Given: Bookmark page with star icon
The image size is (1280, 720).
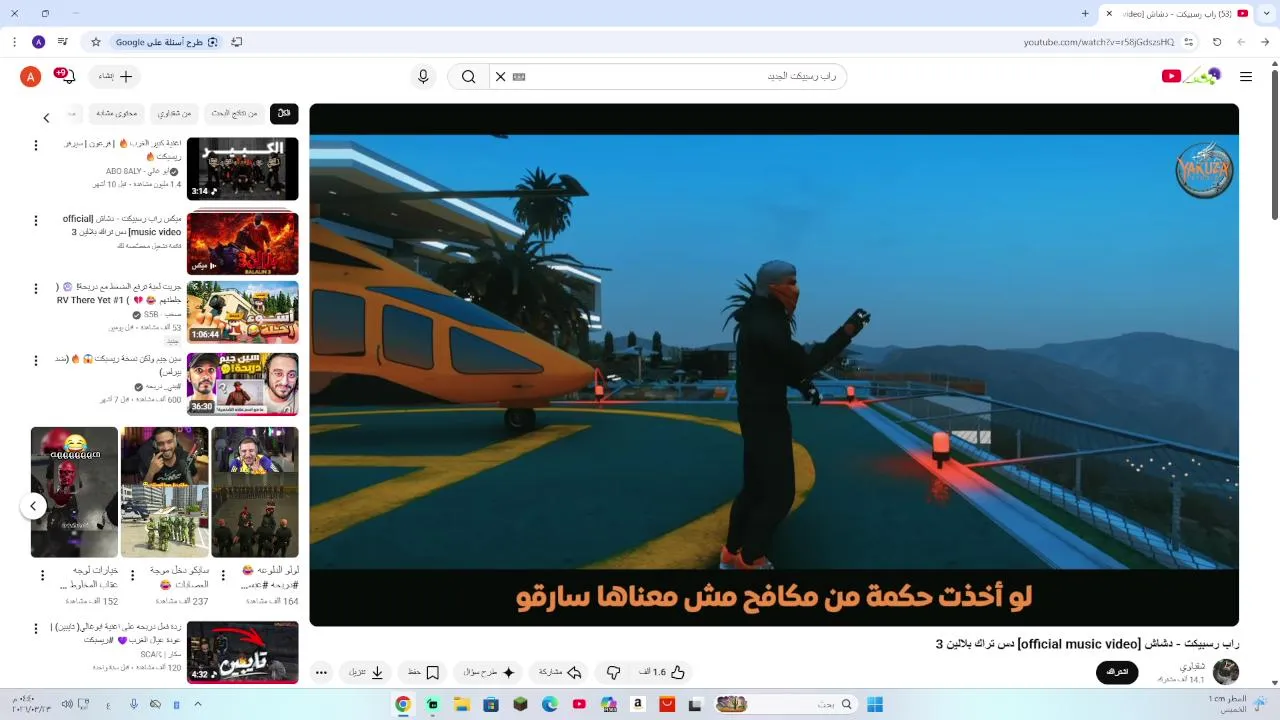Looking at the screenshot, I should coord(96,42).
